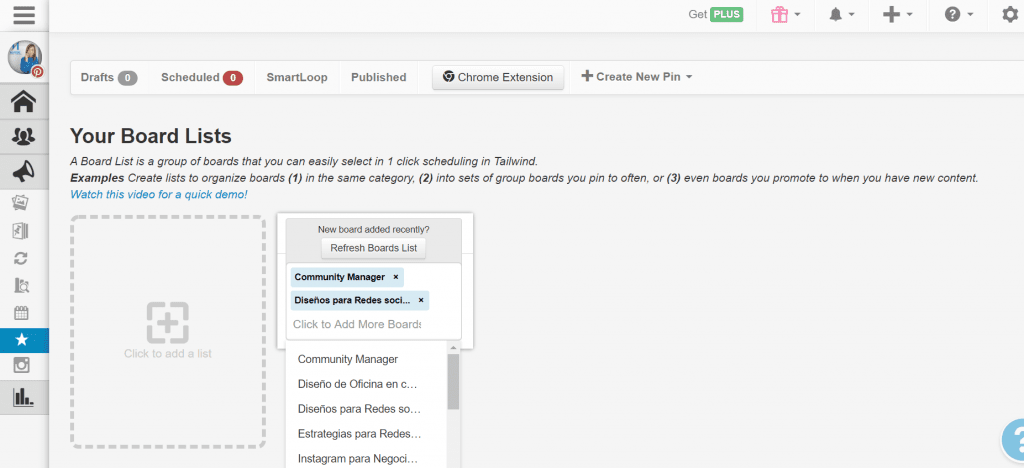Open the 'Watch this video for a quick demo!' link
Viewport: 1024px width, 468px height.
tap(159, 195)
